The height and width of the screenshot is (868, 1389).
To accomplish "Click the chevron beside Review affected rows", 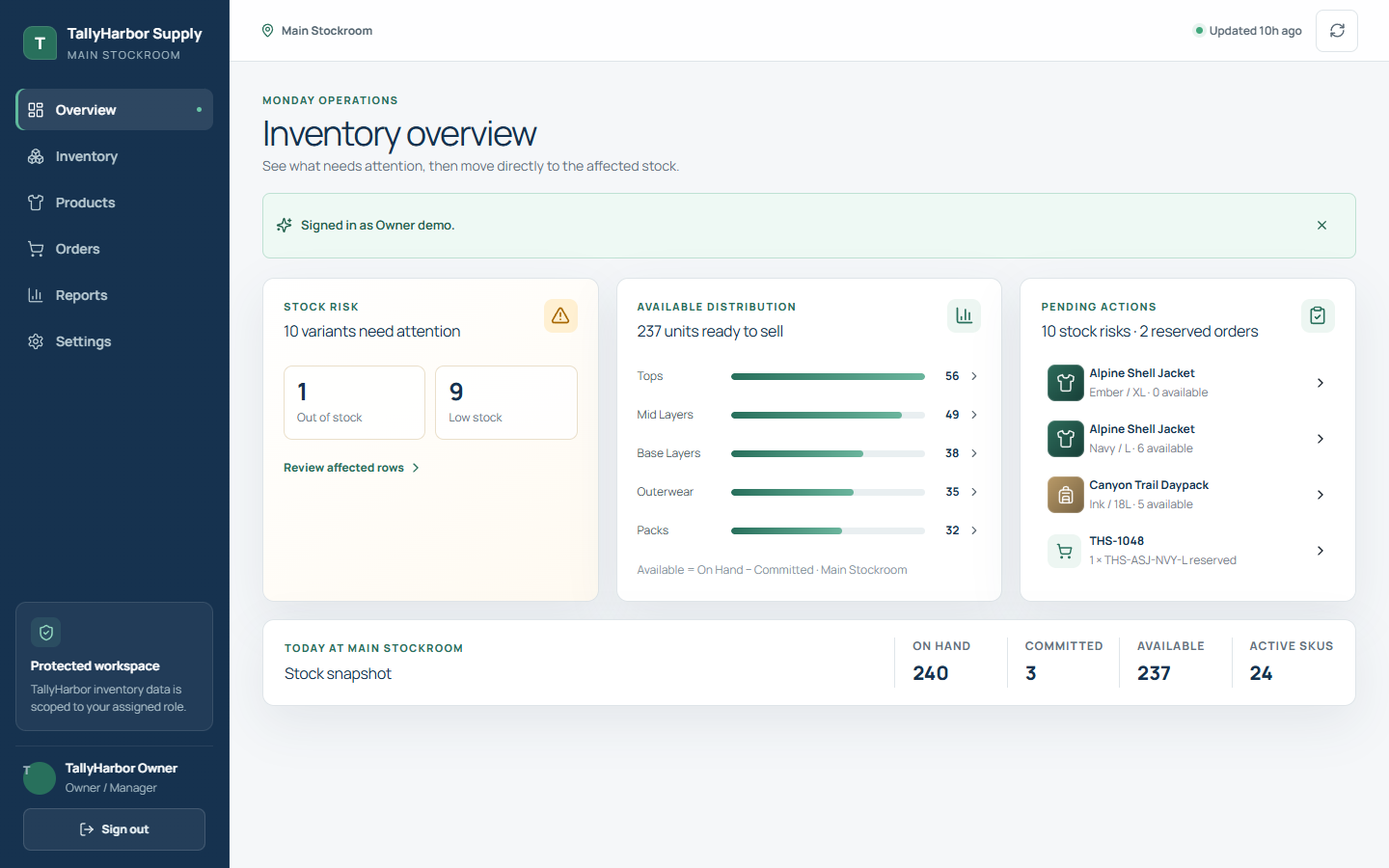I will (x=416, y=468).
